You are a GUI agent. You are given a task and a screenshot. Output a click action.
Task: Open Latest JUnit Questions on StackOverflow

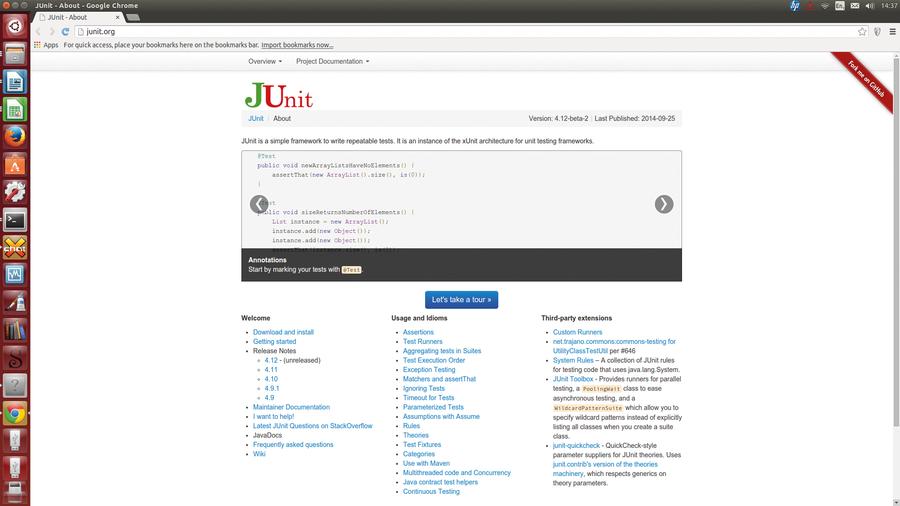312,426
